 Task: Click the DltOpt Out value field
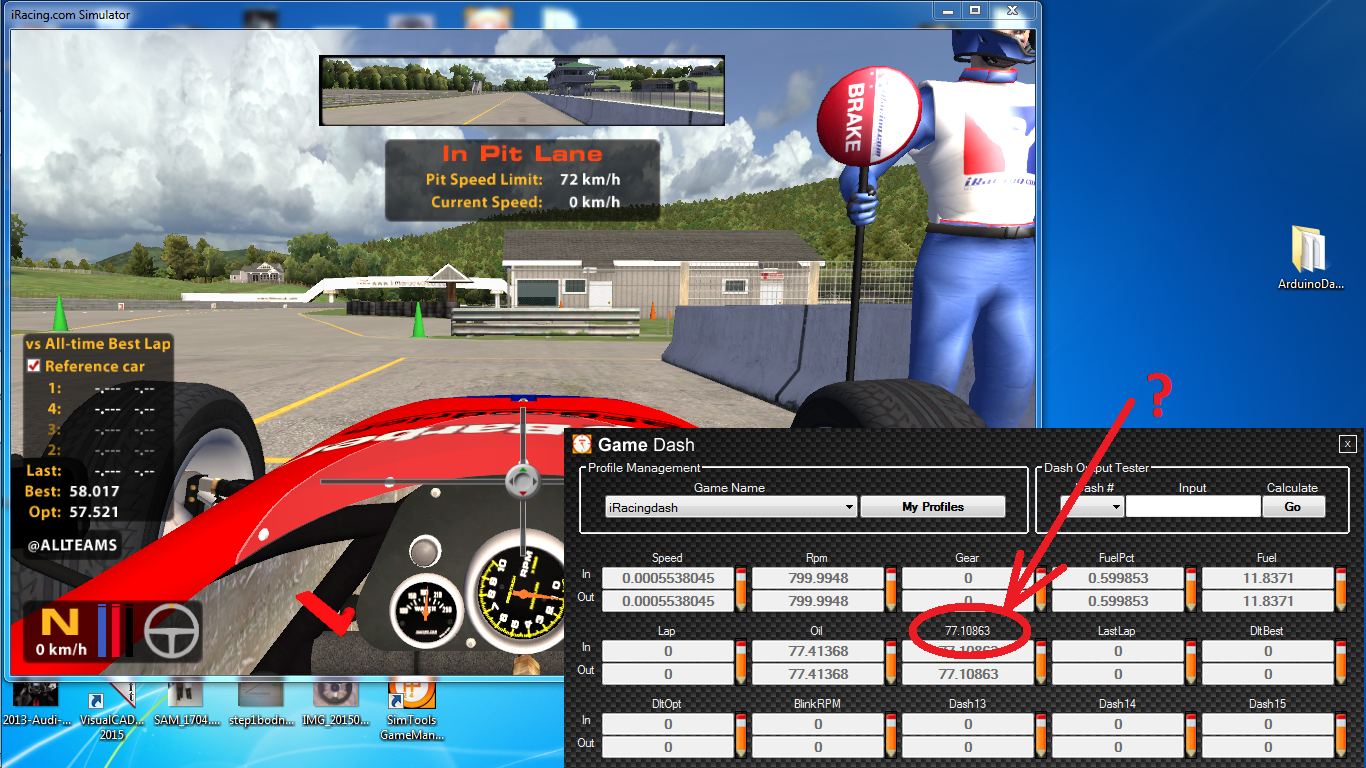[668, 747]
